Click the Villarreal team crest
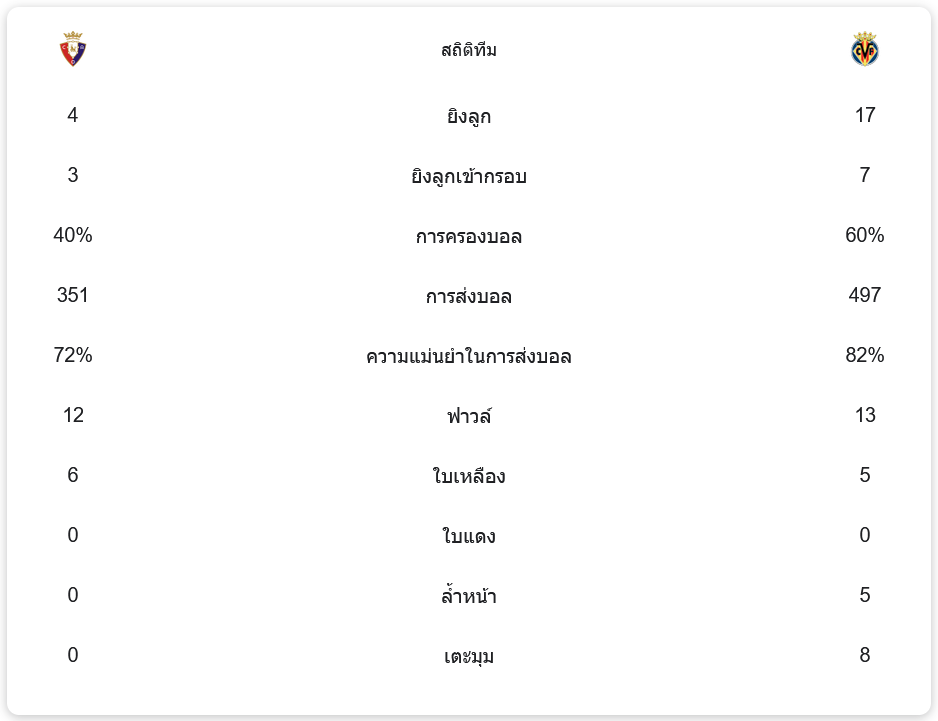938x721 pixels. [864, 49]
